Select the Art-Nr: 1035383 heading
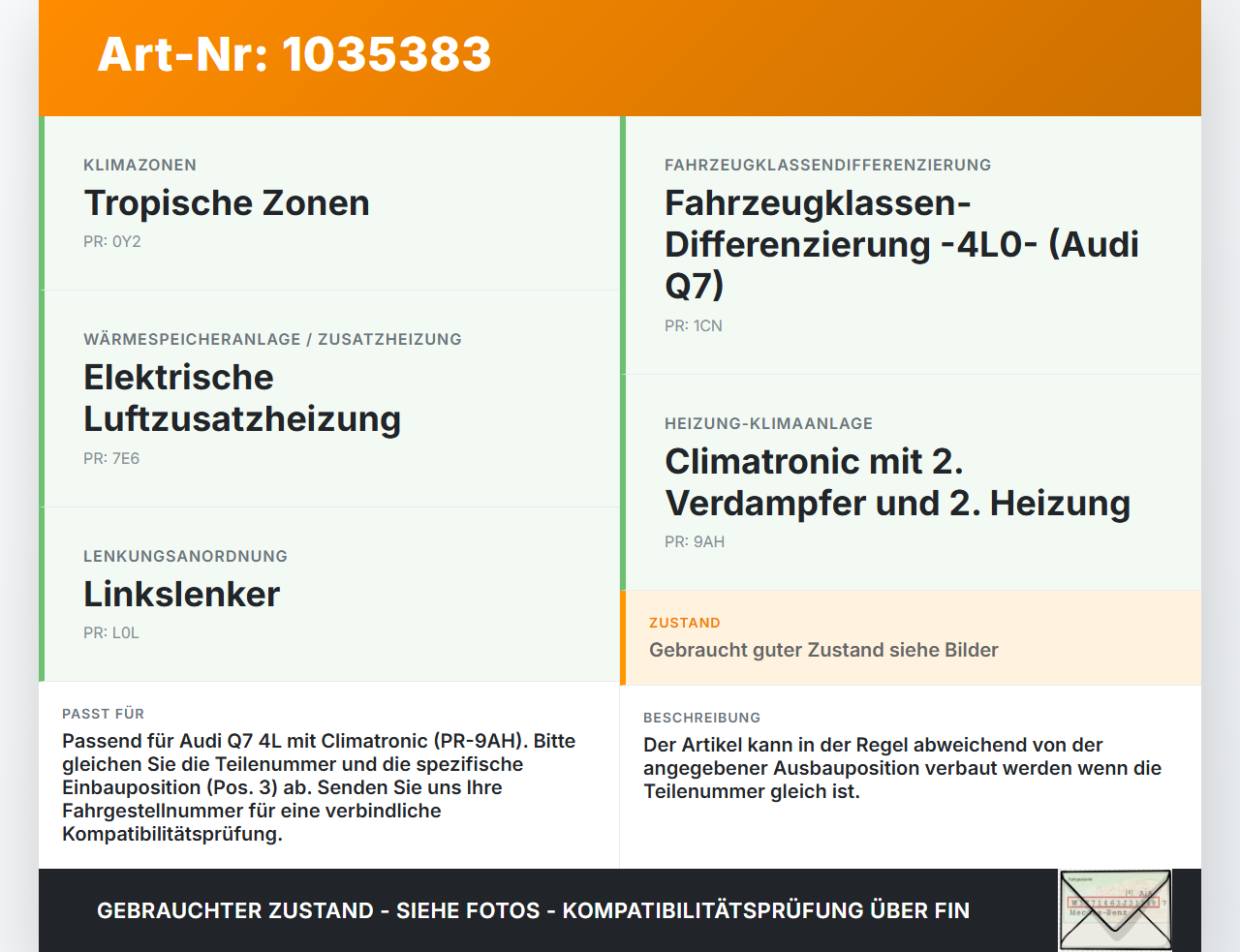 (x=294, y=54)
